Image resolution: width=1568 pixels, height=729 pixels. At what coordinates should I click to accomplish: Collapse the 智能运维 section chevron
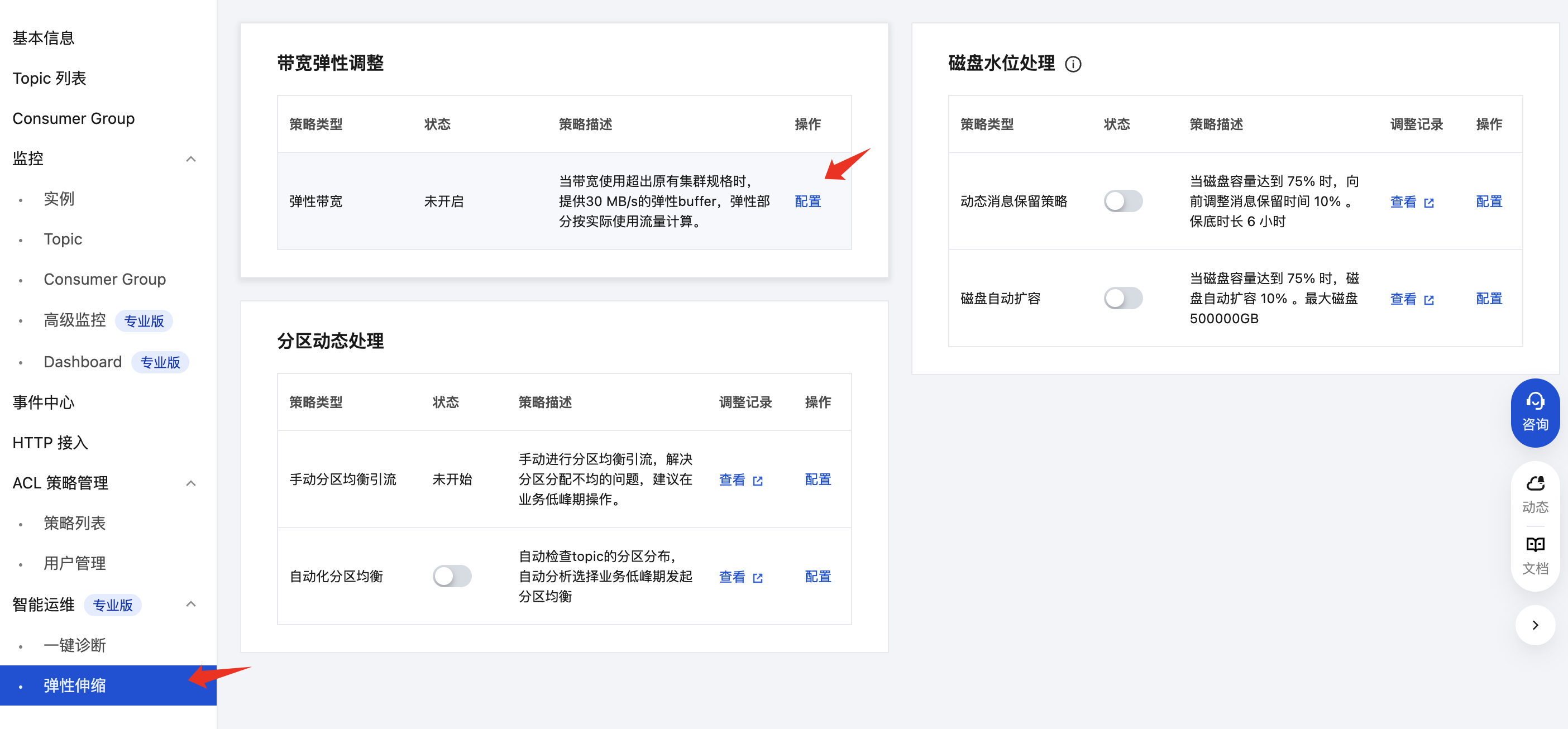click(x=190, y=605)
